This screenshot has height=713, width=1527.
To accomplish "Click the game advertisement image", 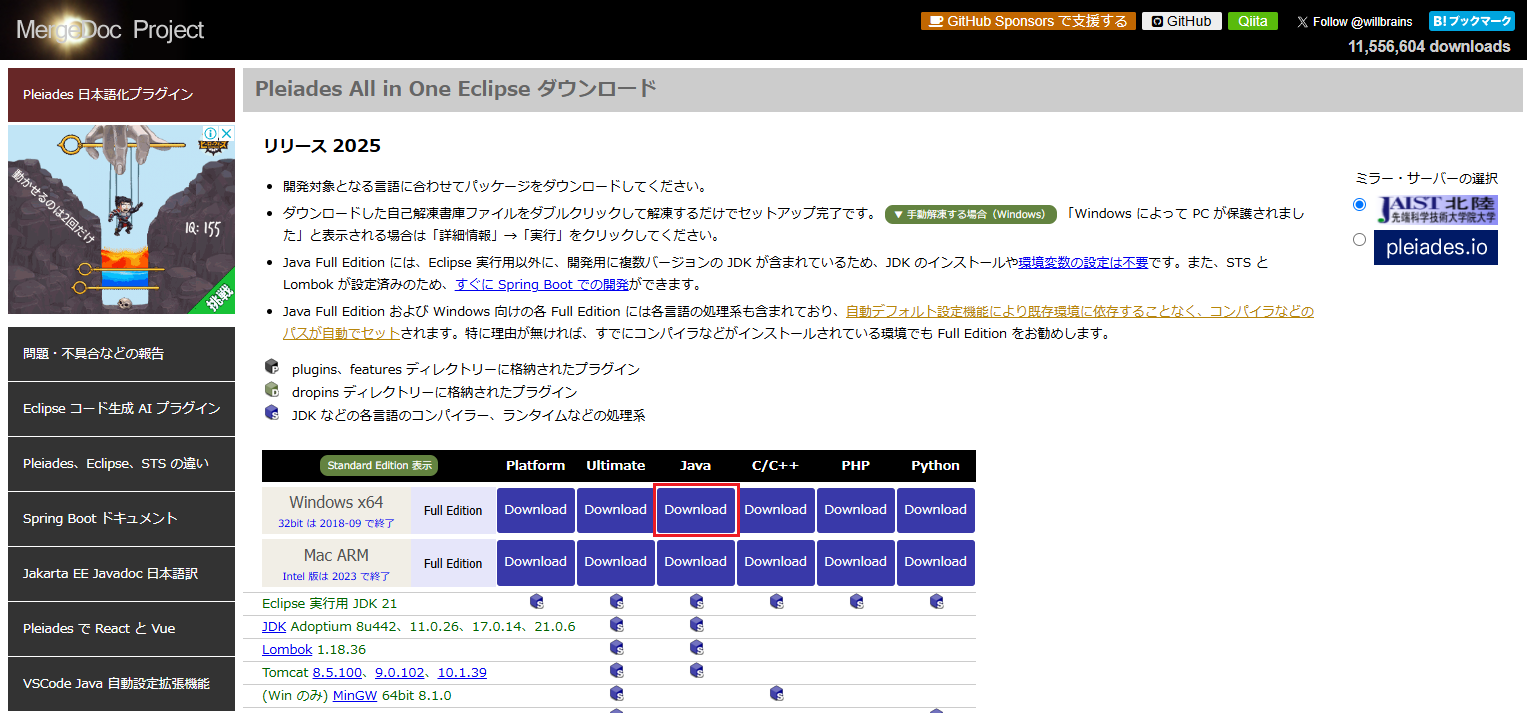I will point(122,219).
